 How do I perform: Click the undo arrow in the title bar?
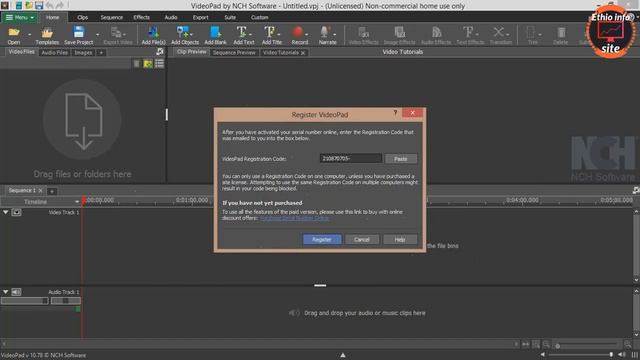click(x=49, y=5)
